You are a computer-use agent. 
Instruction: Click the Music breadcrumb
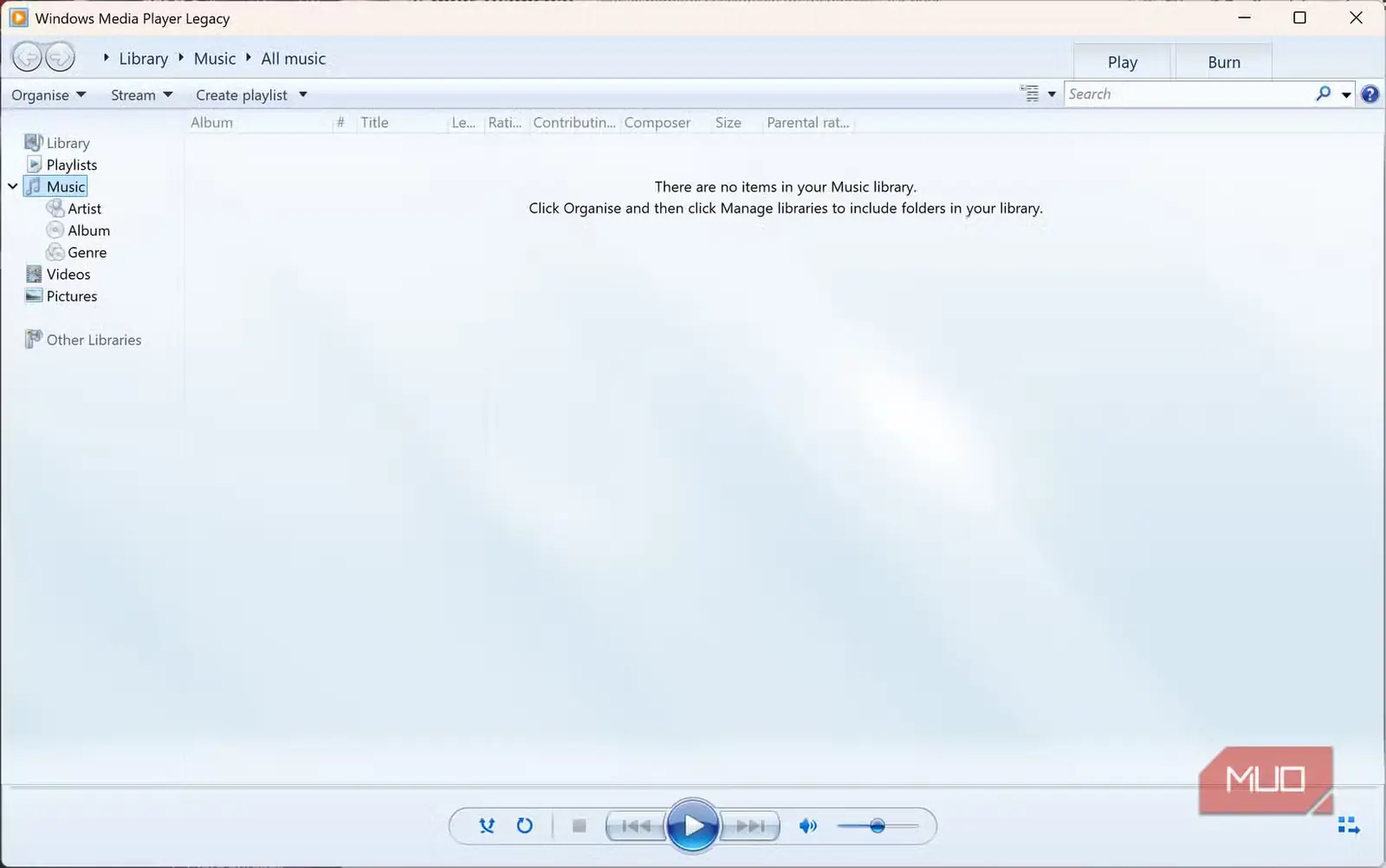(215, 59)
